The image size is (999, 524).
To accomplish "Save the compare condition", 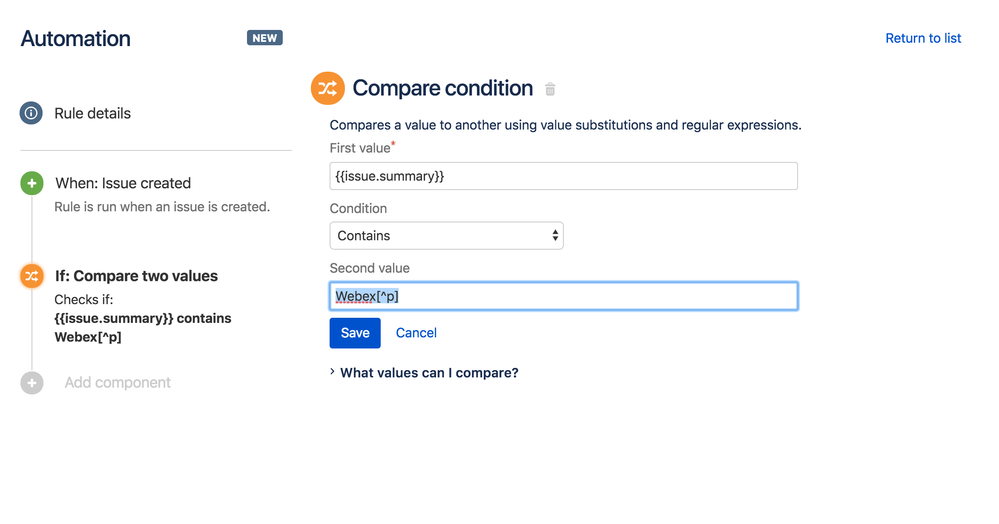I will click(x=355, y=333).
